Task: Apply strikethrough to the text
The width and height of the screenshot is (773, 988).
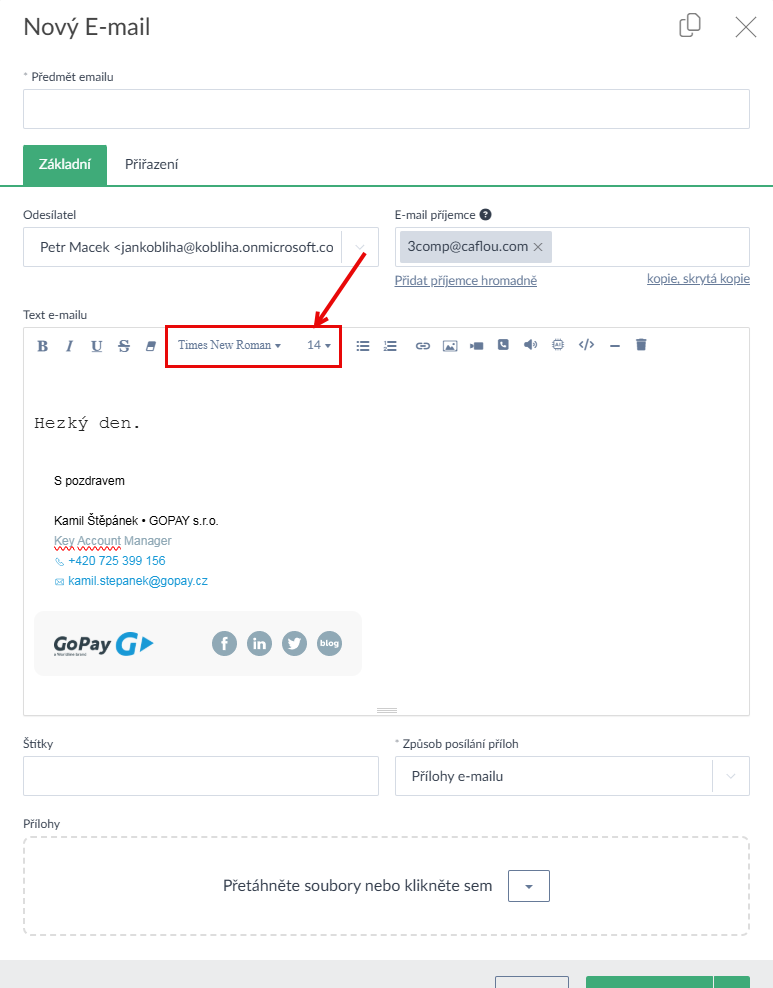Action: point(123,346)
